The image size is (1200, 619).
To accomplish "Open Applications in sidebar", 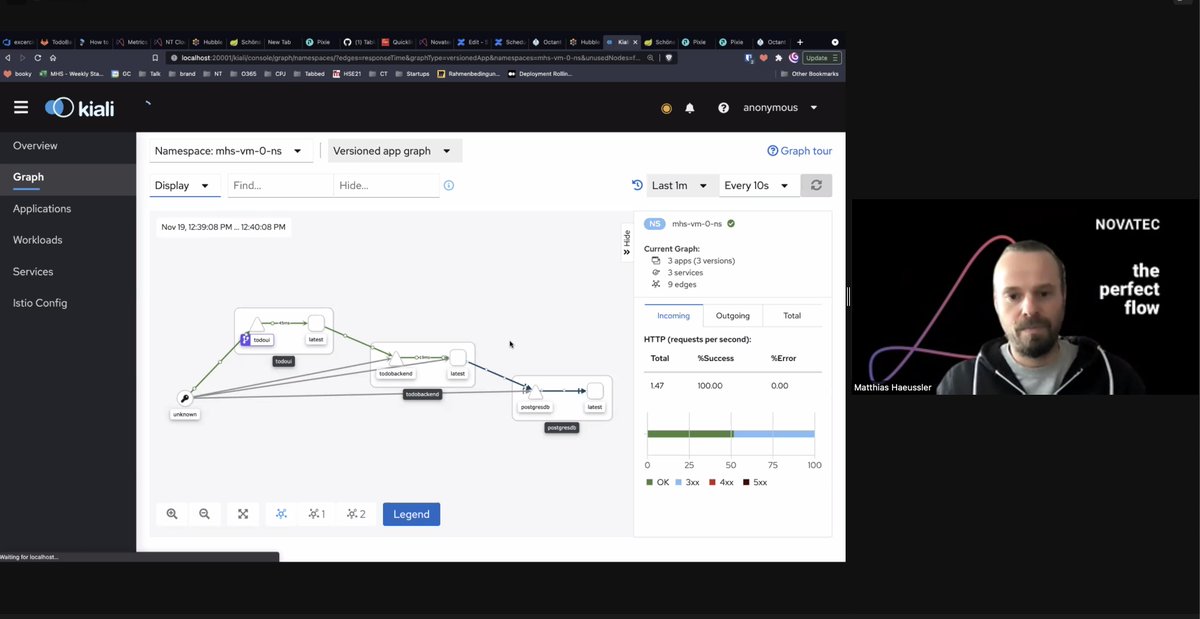I will 42,209.
